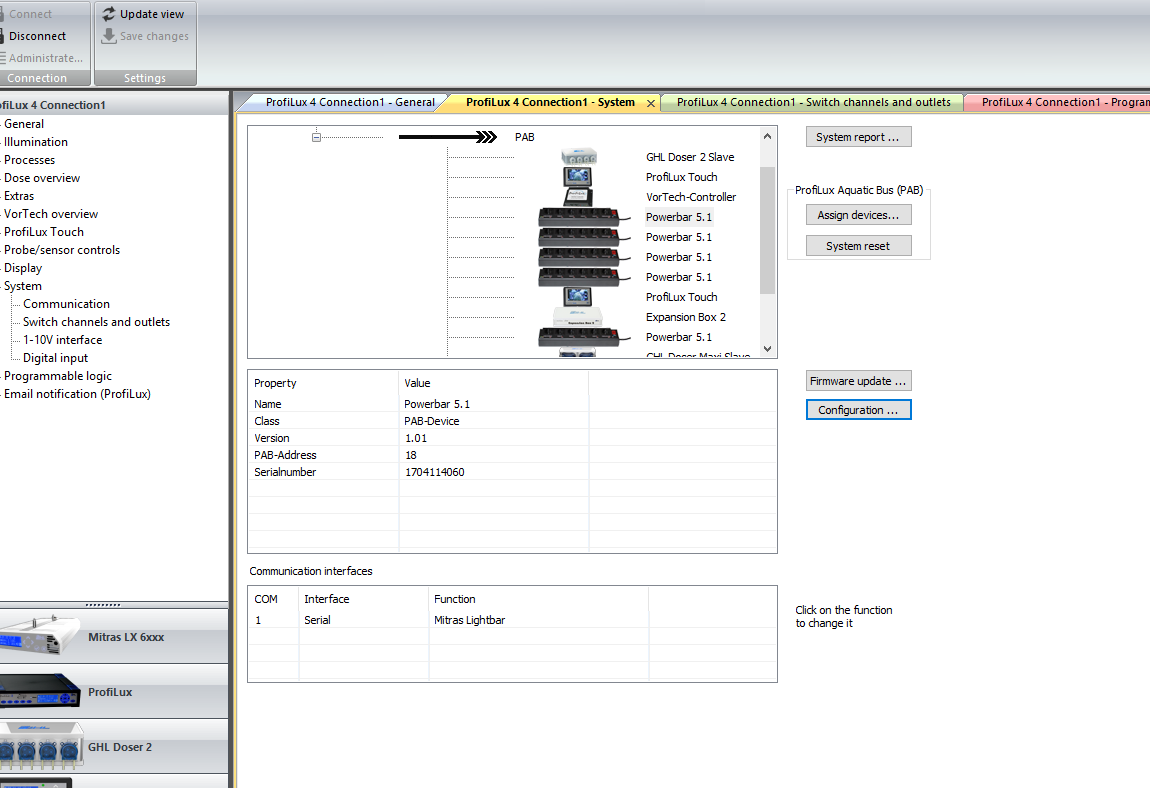Open Processes in the navigation tree
Screen dimensions: 1150x788
pos(29,160)
